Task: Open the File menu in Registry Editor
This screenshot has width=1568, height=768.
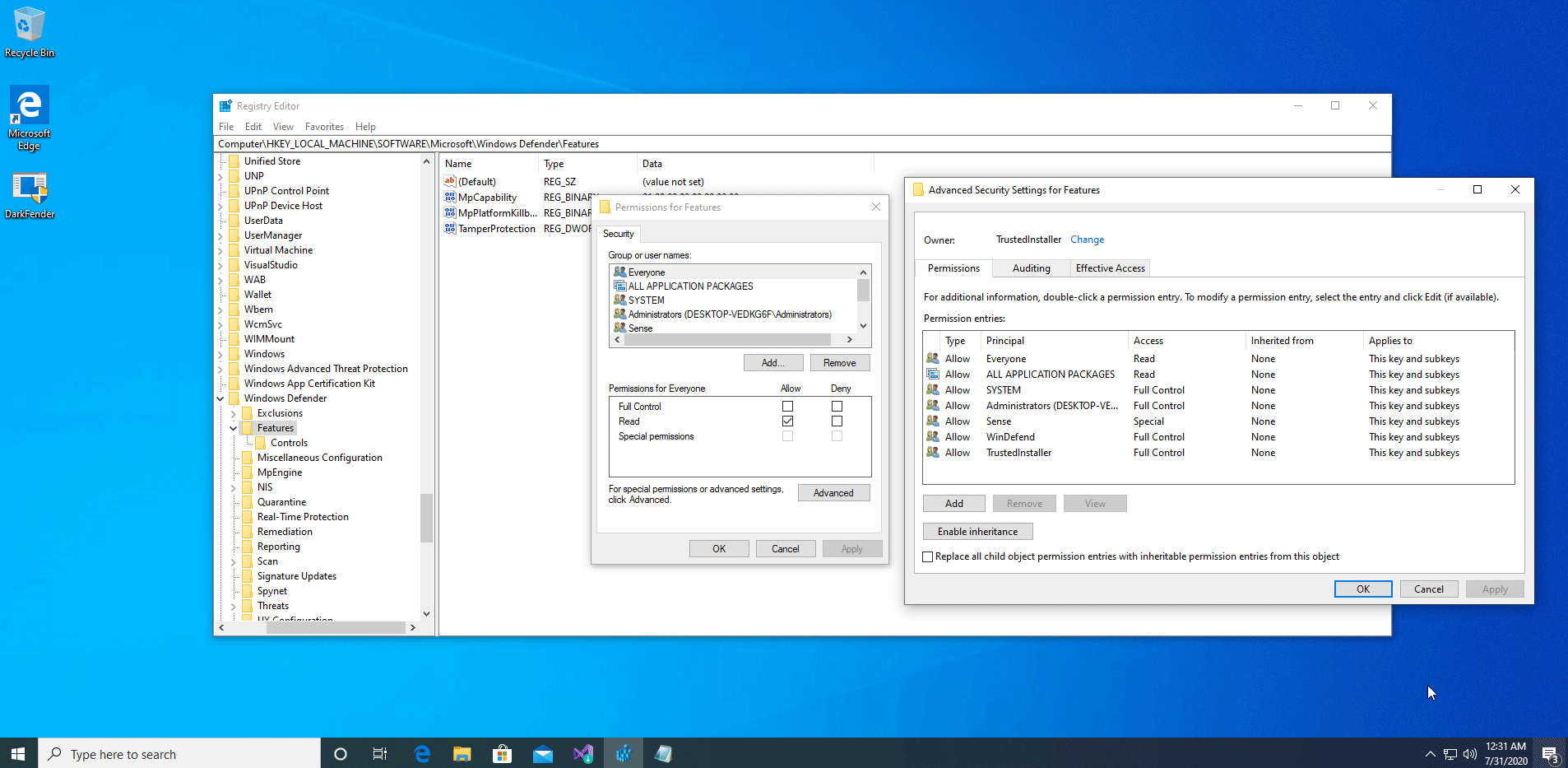Action: click(226, 127)
